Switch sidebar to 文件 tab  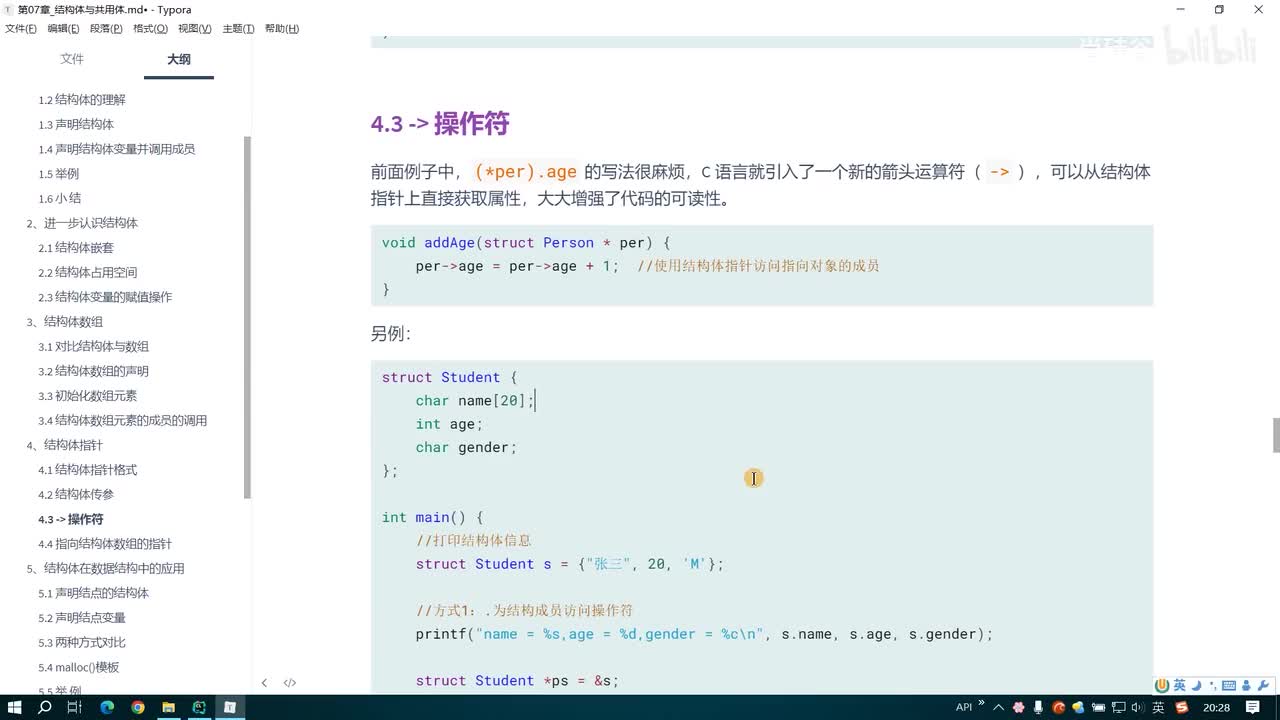(x=72, y=59)
